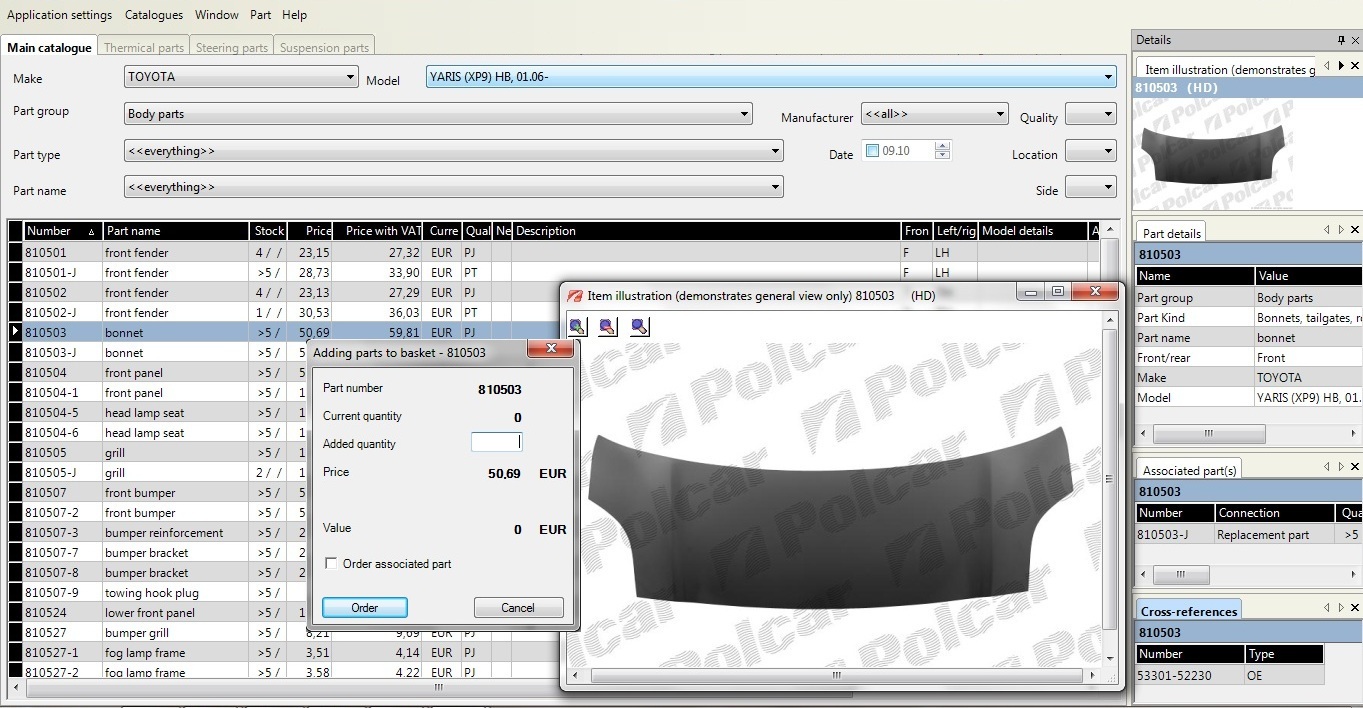Click the third zoom magnifier icon in illustration window
The height and width of the screenshot is (708, 1363).
click(640, 326)
